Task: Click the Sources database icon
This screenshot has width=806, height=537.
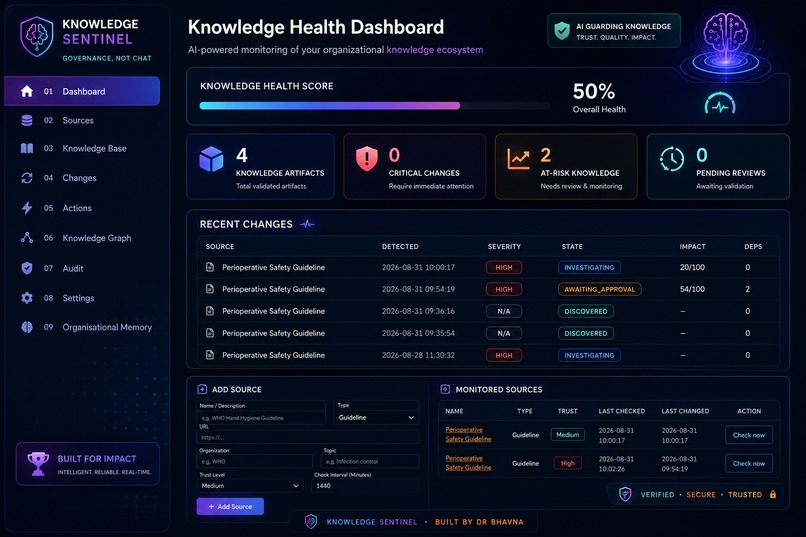Action: (x=27, y=120)
